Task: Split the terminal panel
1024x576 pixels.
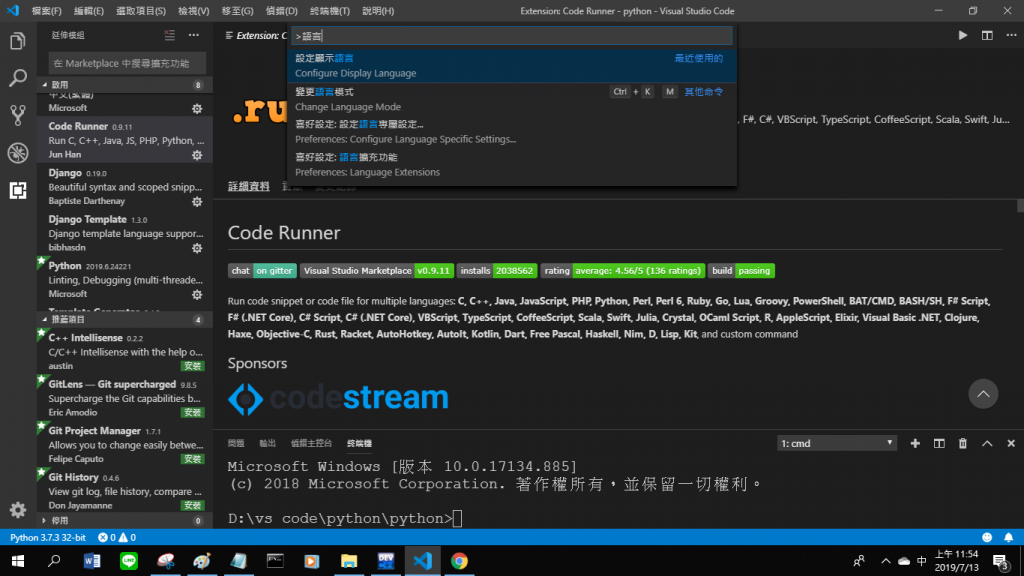Action: click(x=939, y=443)
